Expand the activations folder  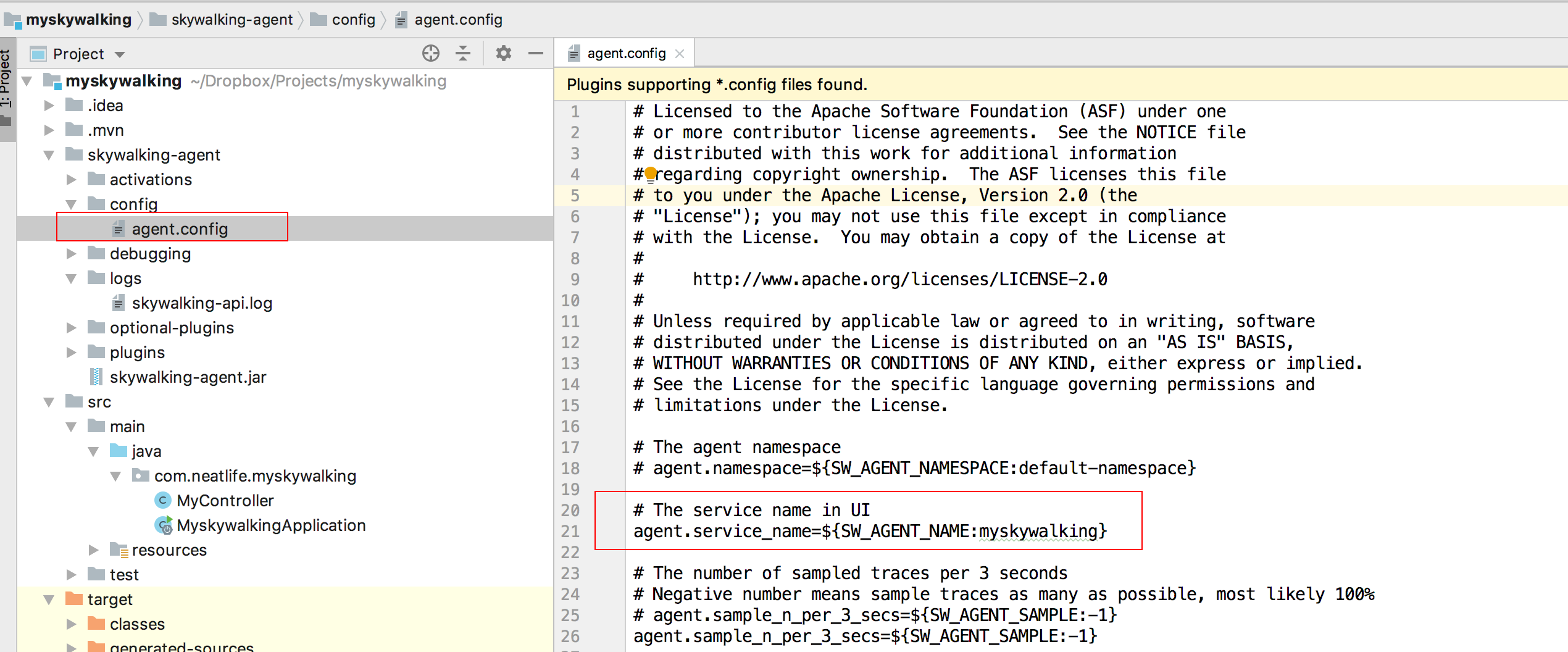point(72,180)
